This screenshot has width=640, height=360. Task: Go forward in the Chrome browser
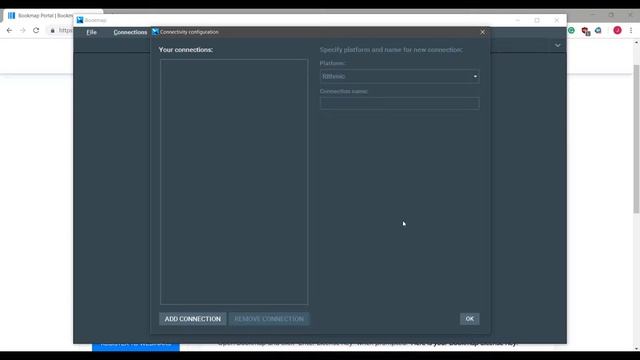tap(23, 30)
